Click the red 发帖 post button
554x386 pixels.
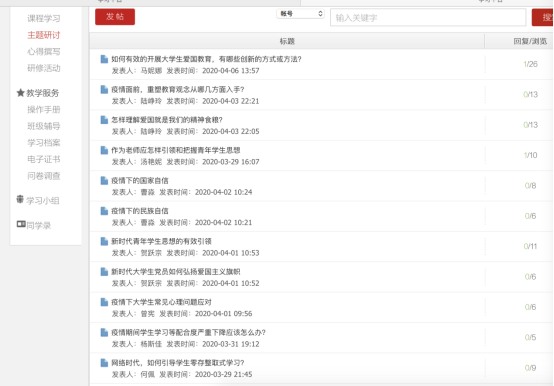[115, 17]
